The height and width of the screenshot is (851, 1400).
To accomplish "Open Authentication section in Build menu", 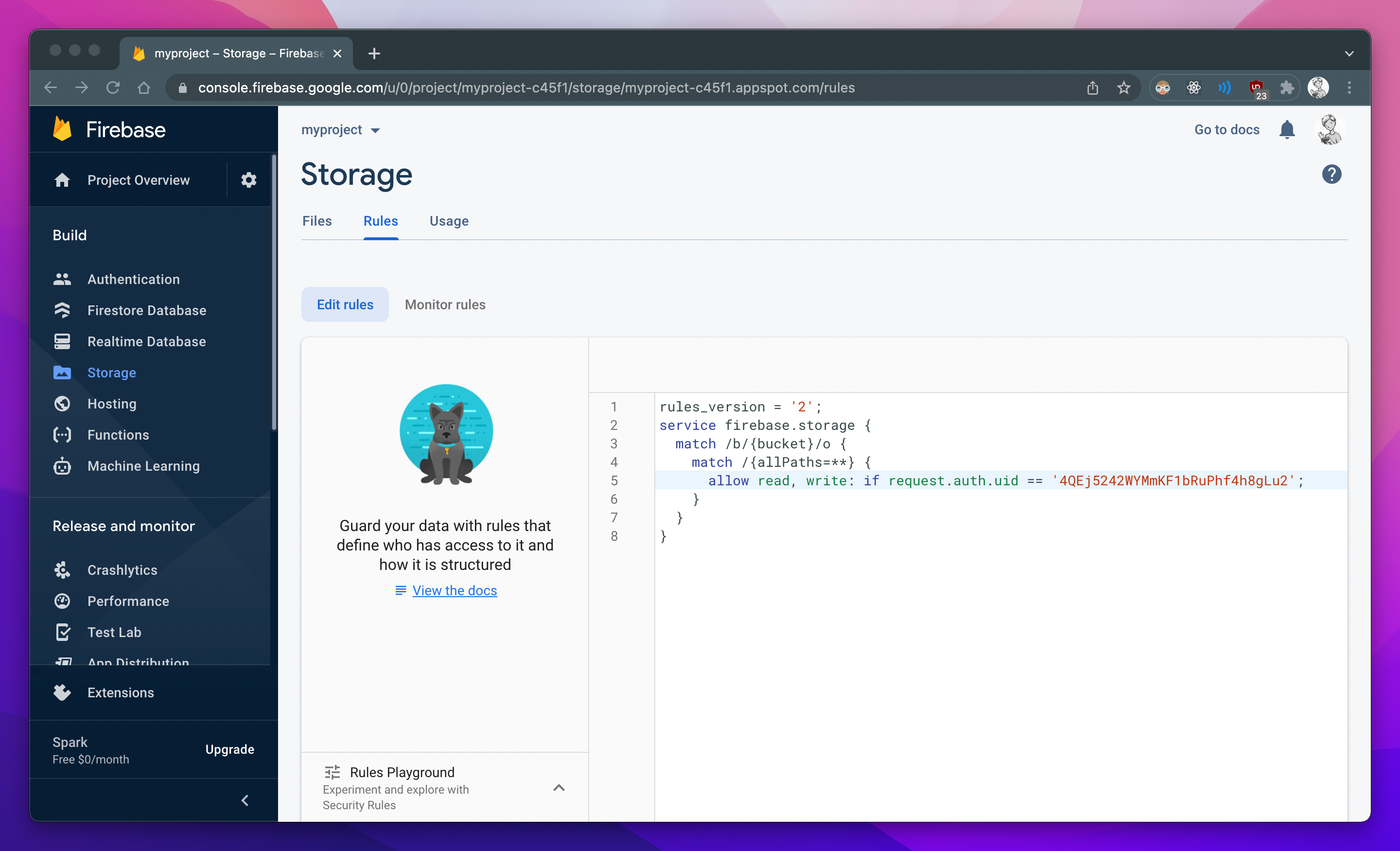I will tap(133, 279).
